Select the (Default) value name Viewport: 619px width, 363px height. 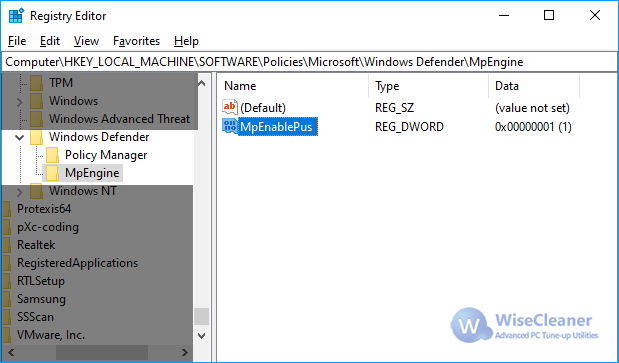(263, 108)
